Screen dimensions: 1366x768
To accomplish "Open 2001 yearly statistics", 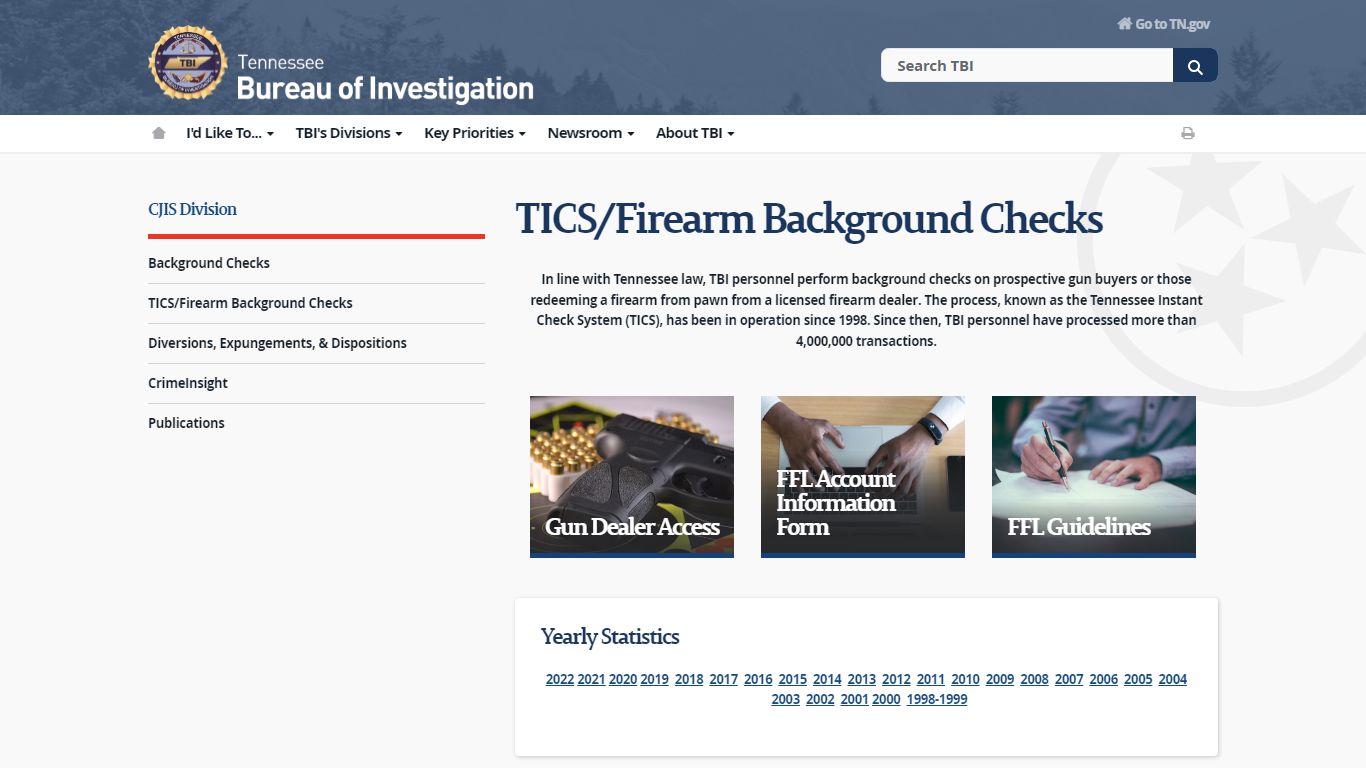I will pos(854,699).
